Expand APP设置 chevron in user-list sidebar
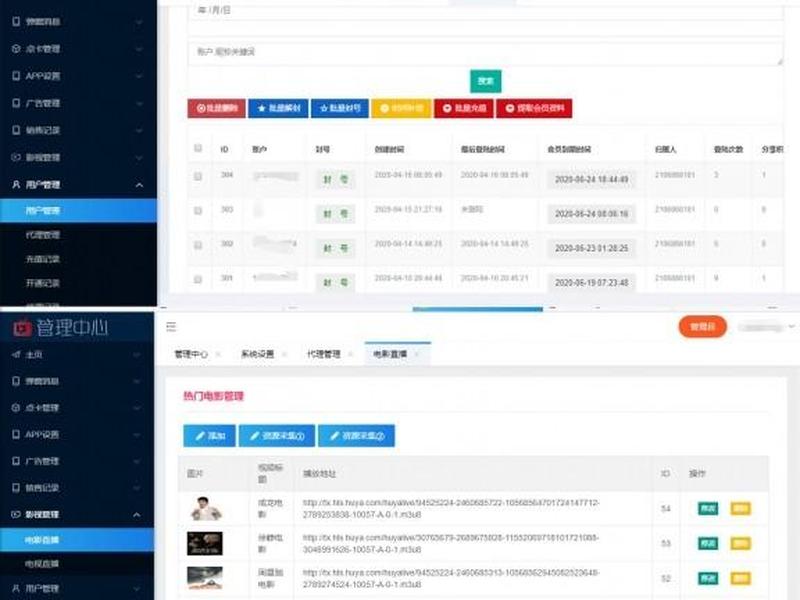800x600 pixels. [x=139, y=76]
